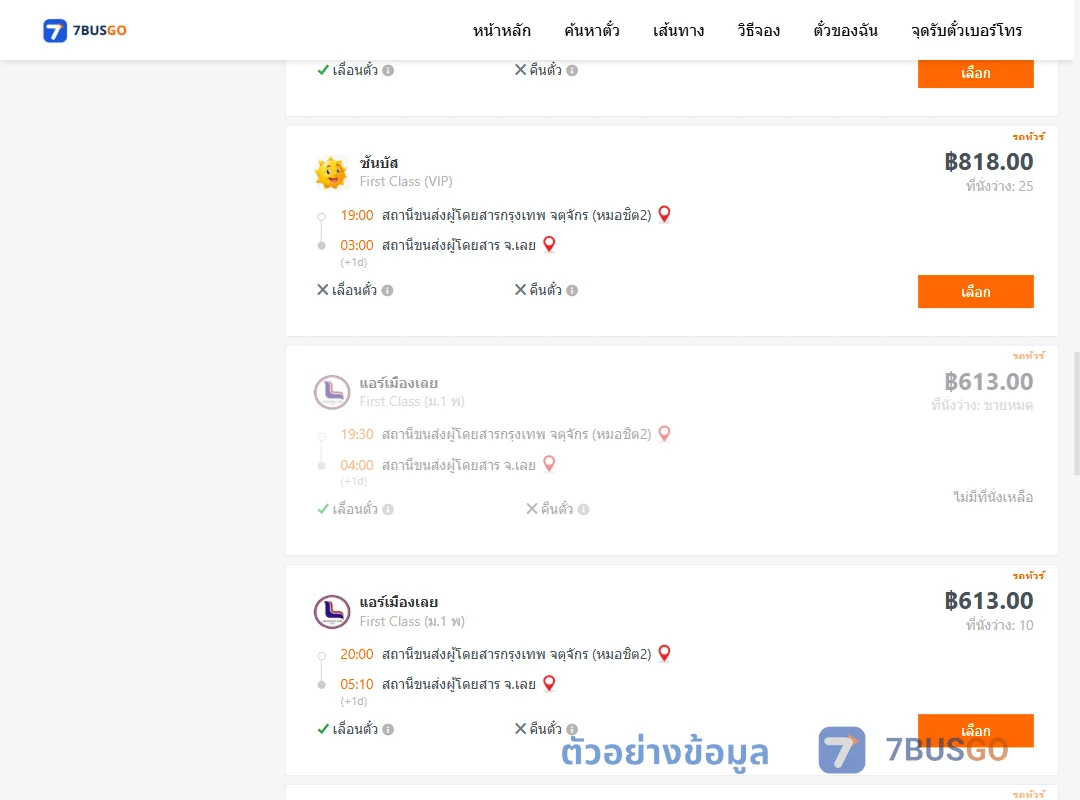The height and width of the screenshot is (800, 1080).
Task: Click ฿613.00 price on 20:00 trip
Action: [x=988, y=600]
